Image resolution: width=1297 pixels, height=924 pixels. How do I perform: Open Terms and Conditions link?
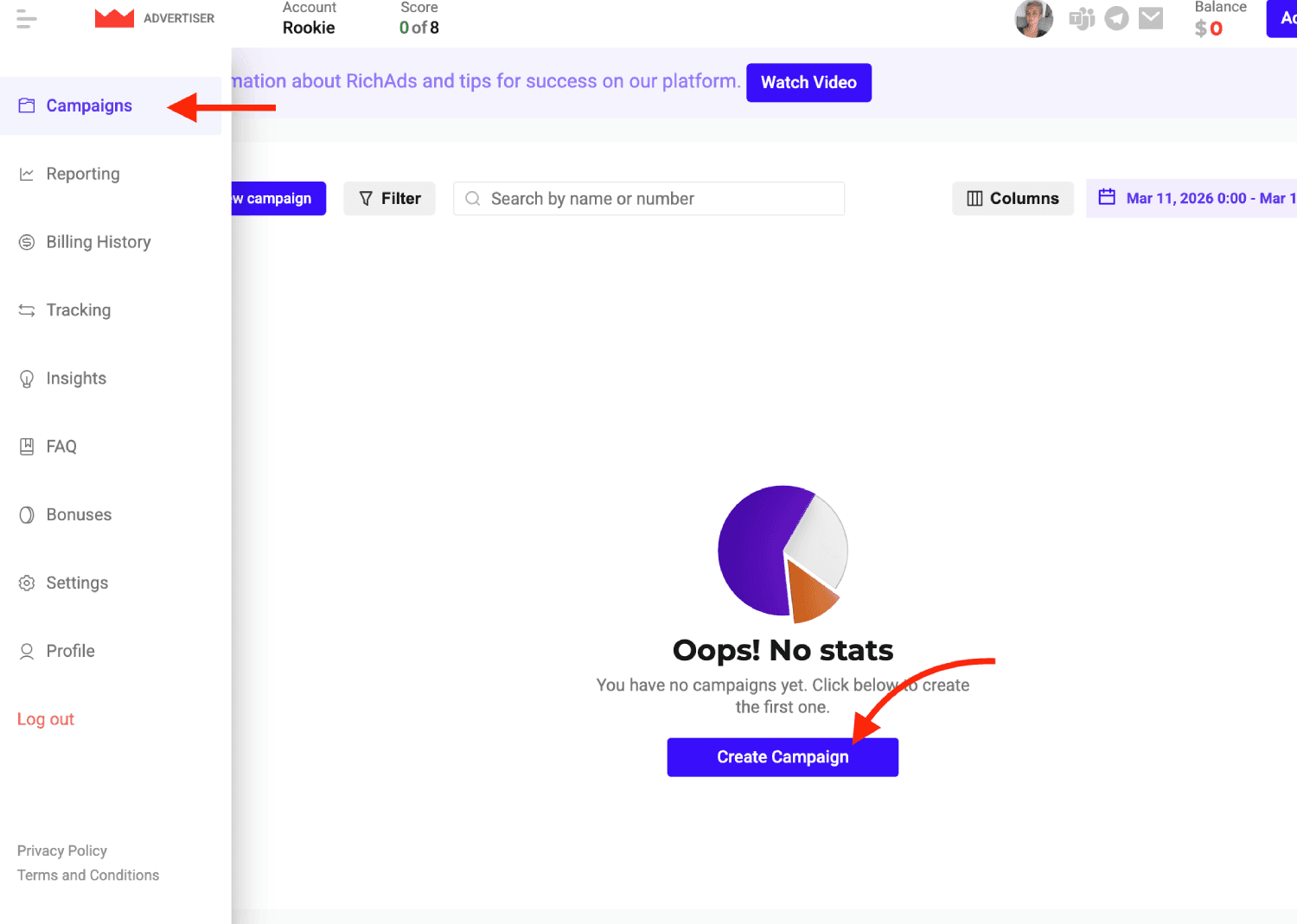(88, 875)
